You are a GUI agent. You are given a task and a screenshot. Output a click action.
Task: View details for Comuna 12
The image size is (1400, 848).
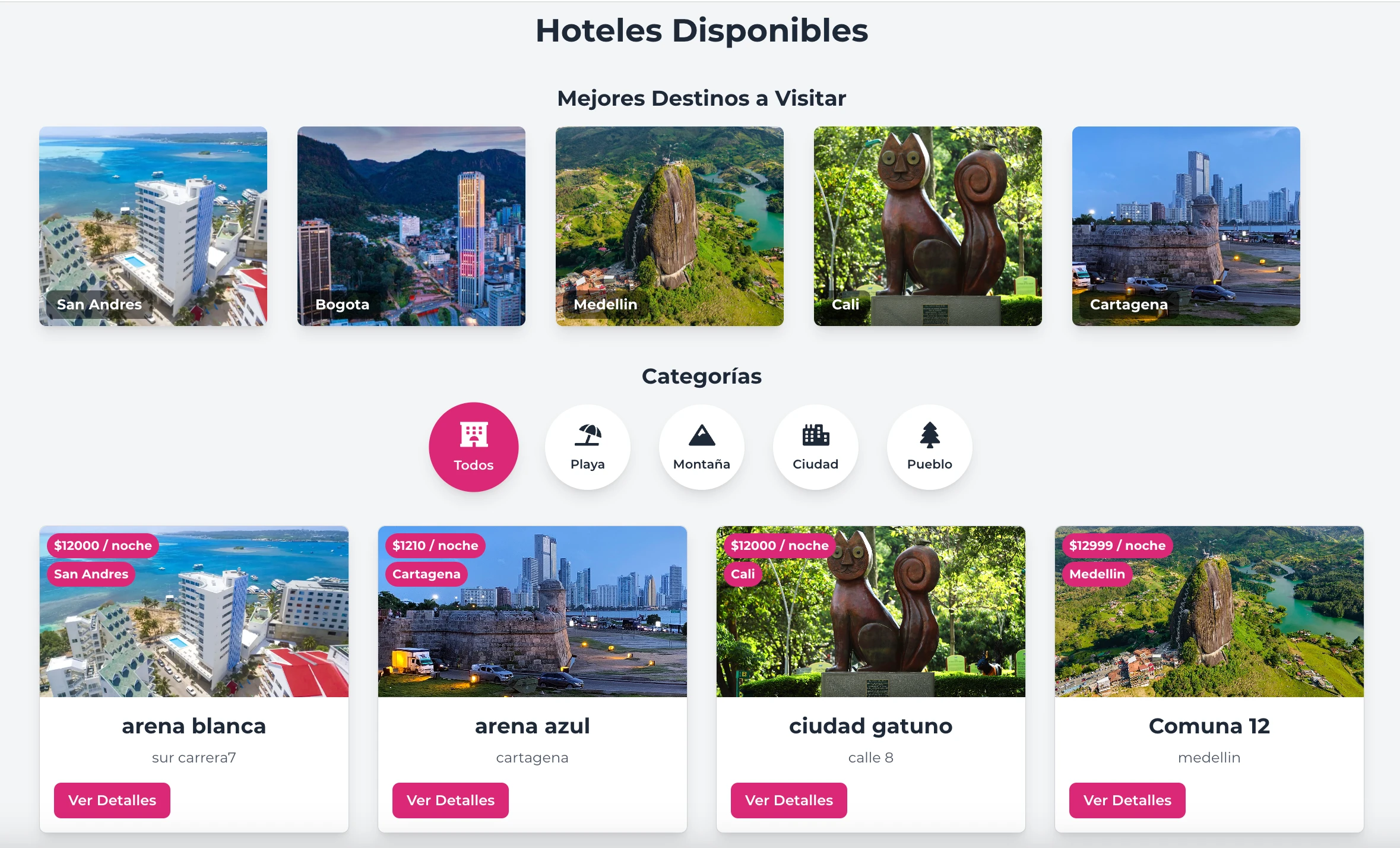[1127, 800]
